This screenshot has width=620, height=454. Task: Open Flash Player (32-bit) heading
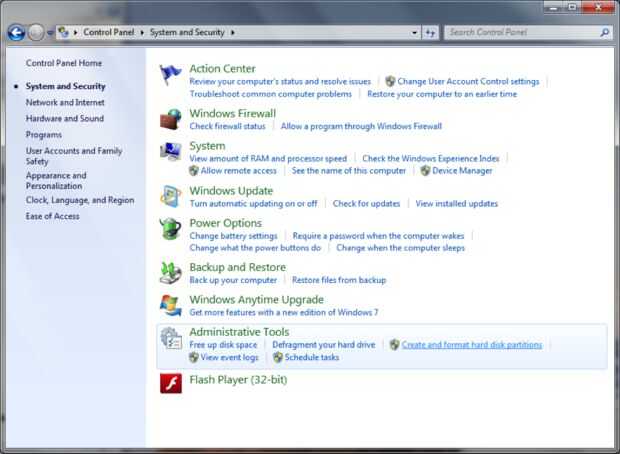tap(238, 380)
